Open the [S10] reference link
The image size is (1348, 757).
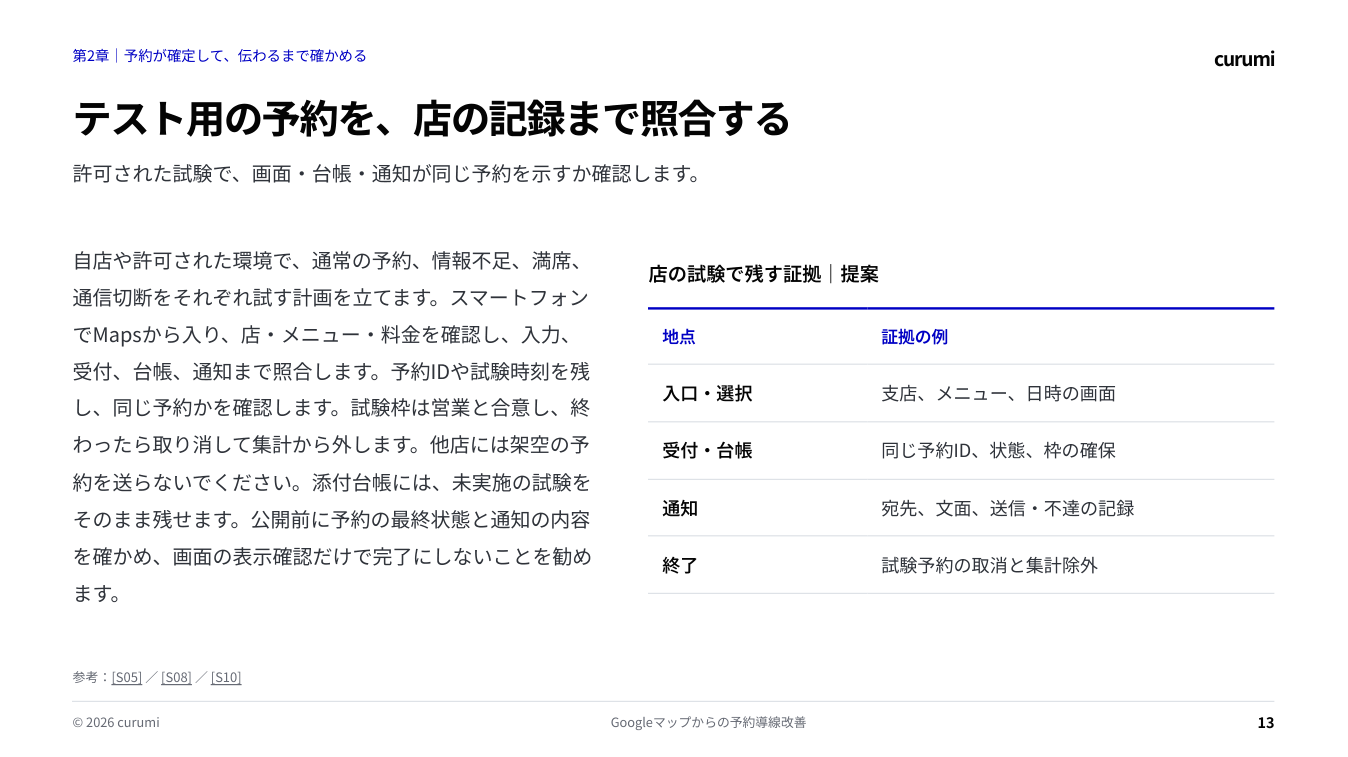226,677
